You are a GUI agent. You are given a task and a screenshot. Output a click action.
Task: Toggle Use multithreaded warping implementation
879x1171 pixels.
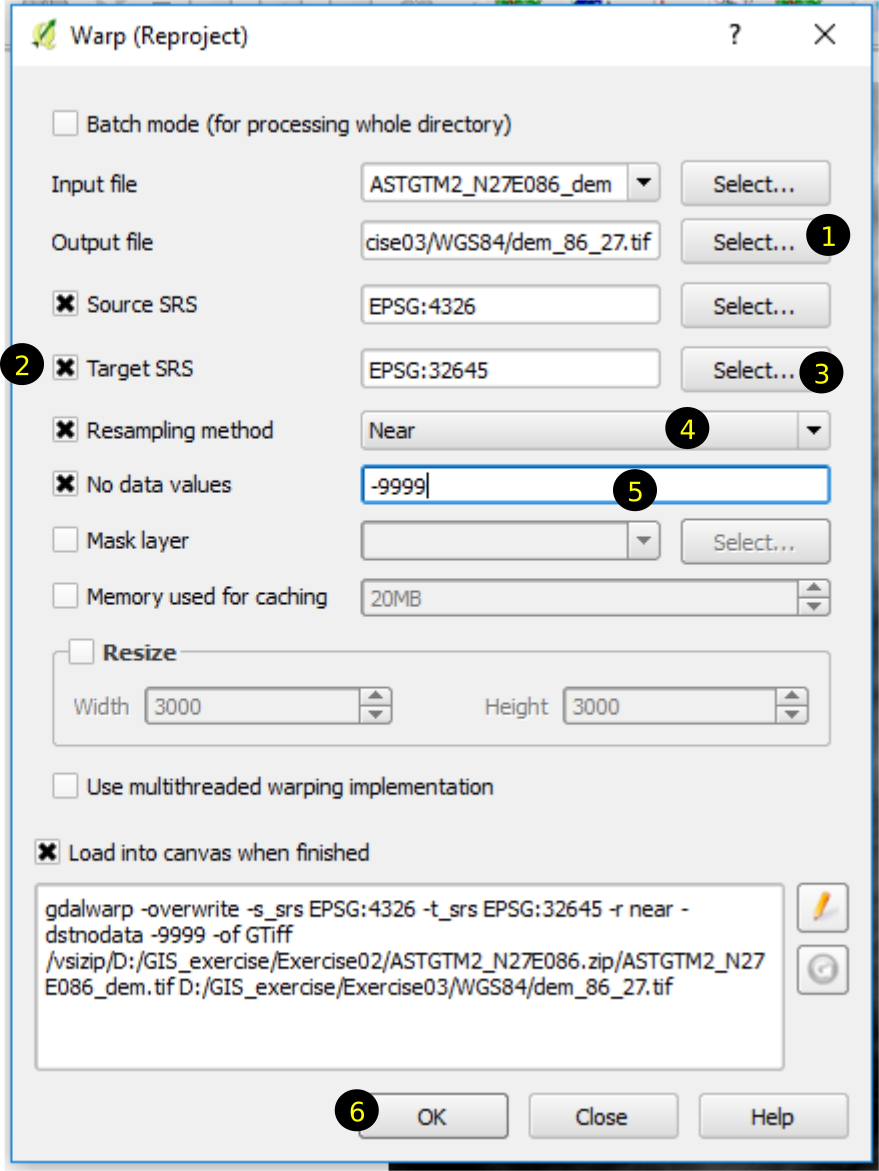click(65, 787)
